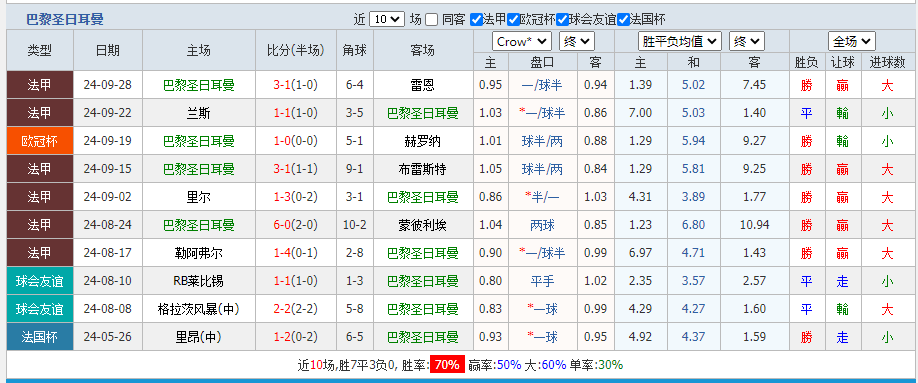
Task: Uncheck the 欧冠杯 filter checkbox
Action: (513, 20)
